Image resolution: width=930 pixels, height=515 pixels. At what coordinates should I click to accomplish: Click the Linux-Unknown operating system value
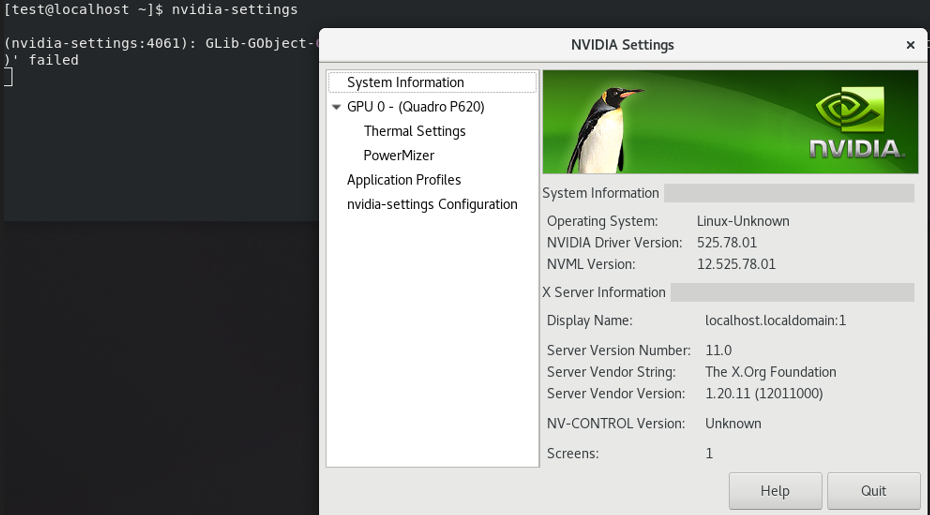[743, 221]
